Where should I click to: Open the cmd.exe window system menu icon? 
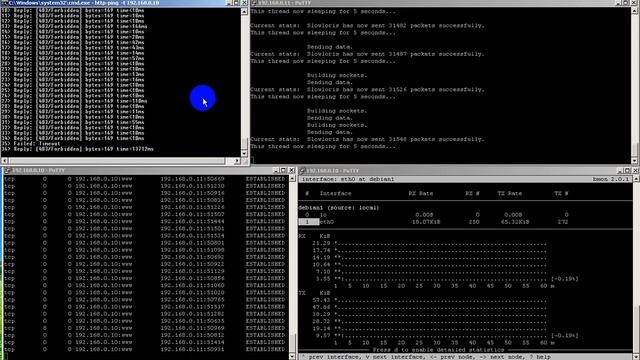tap(4, 2)
